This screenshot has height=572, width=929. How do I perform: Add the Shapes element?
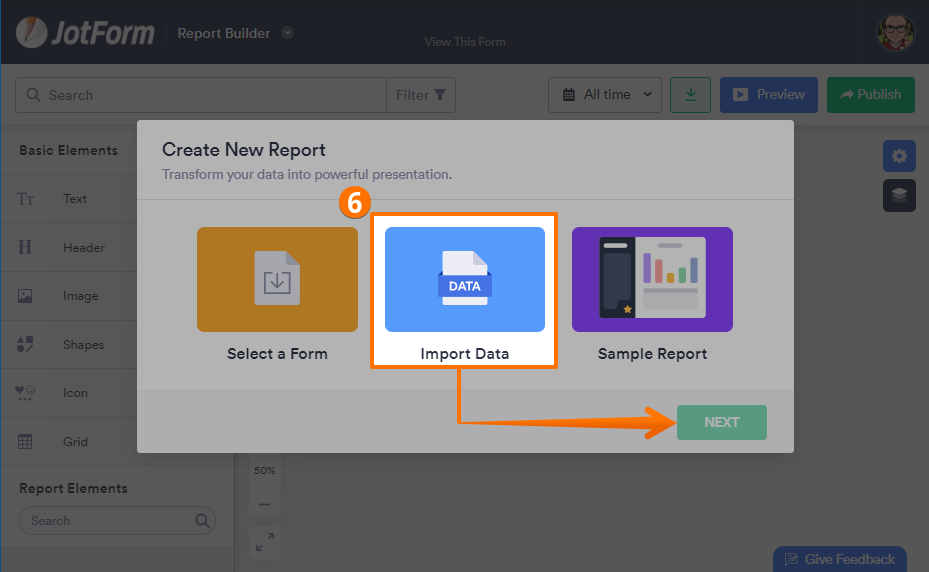pos(83,345)
